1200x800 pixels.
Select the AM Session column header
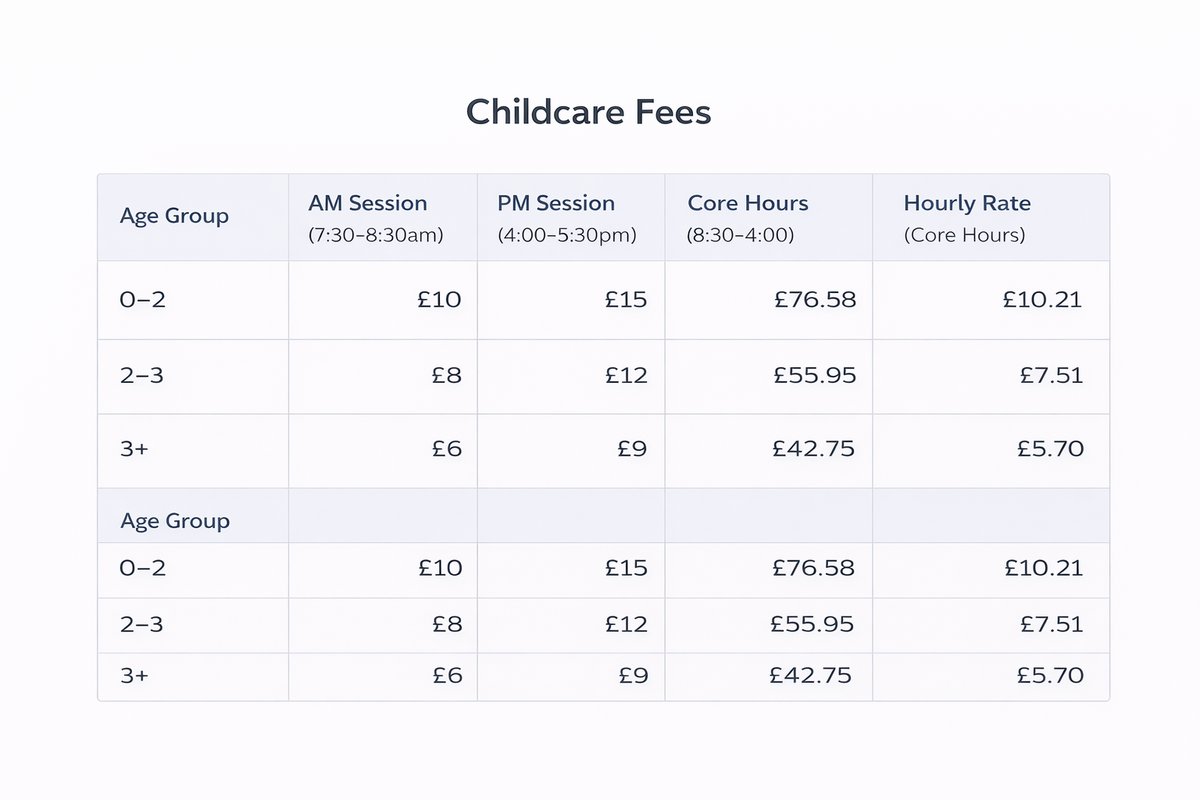(368, 203)
